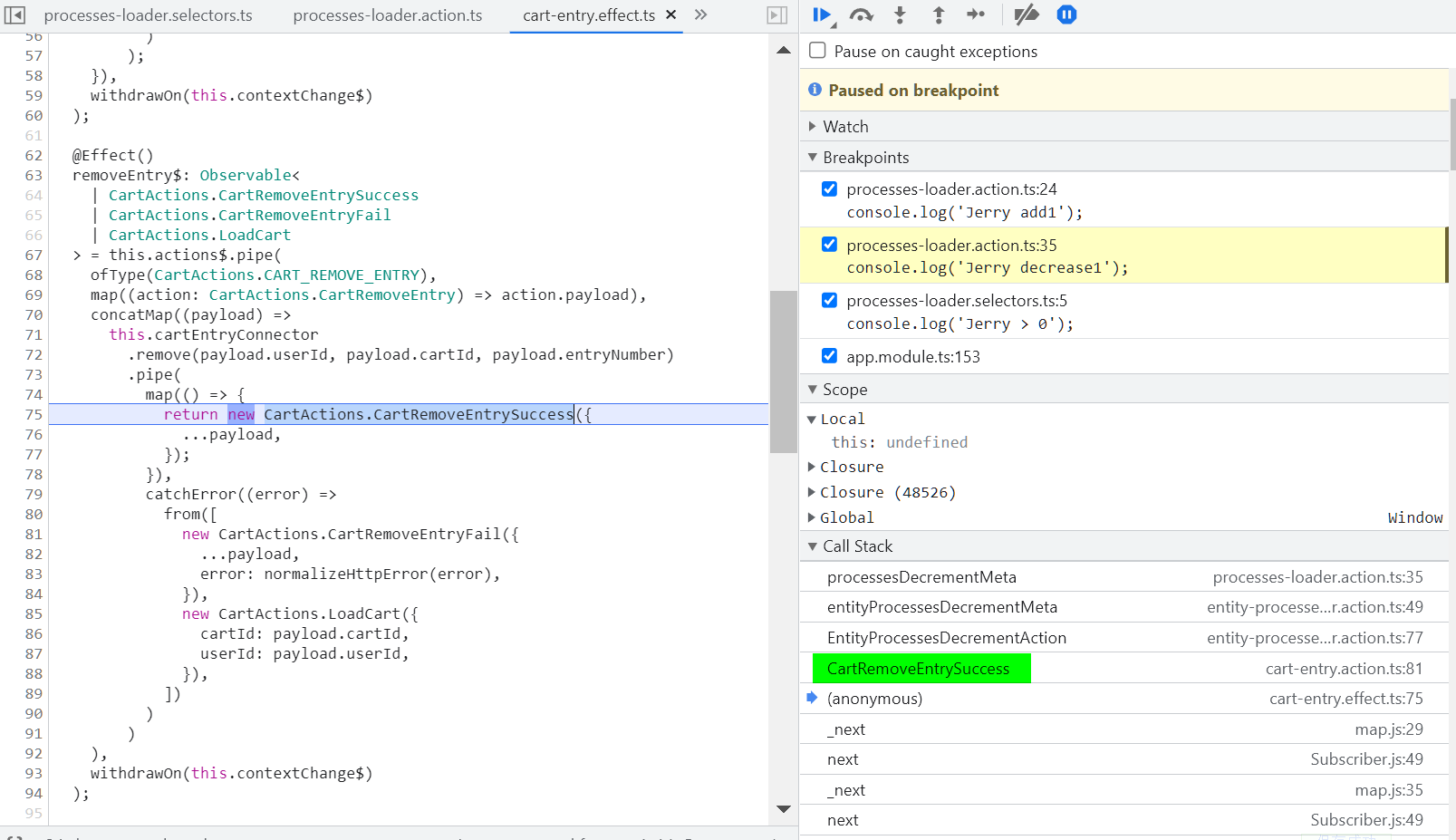Resume script execution

click(822, 14)
